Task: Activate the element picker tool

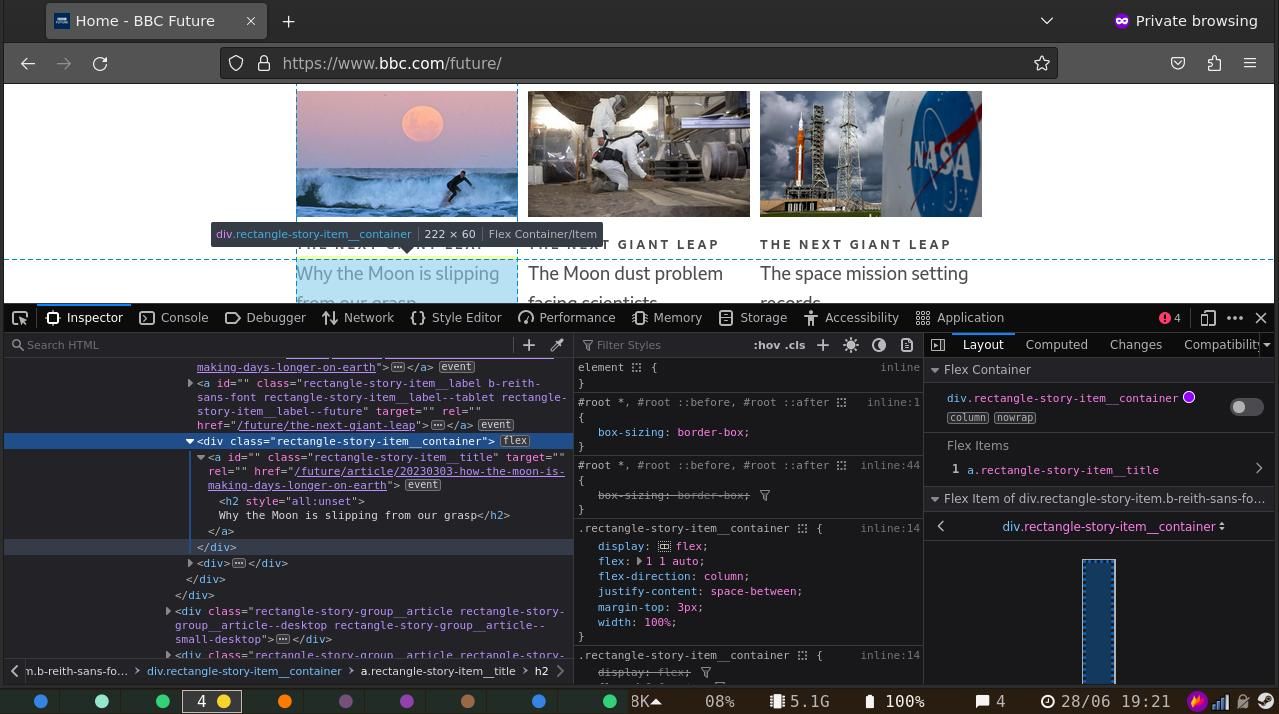Action: [20, 318]
